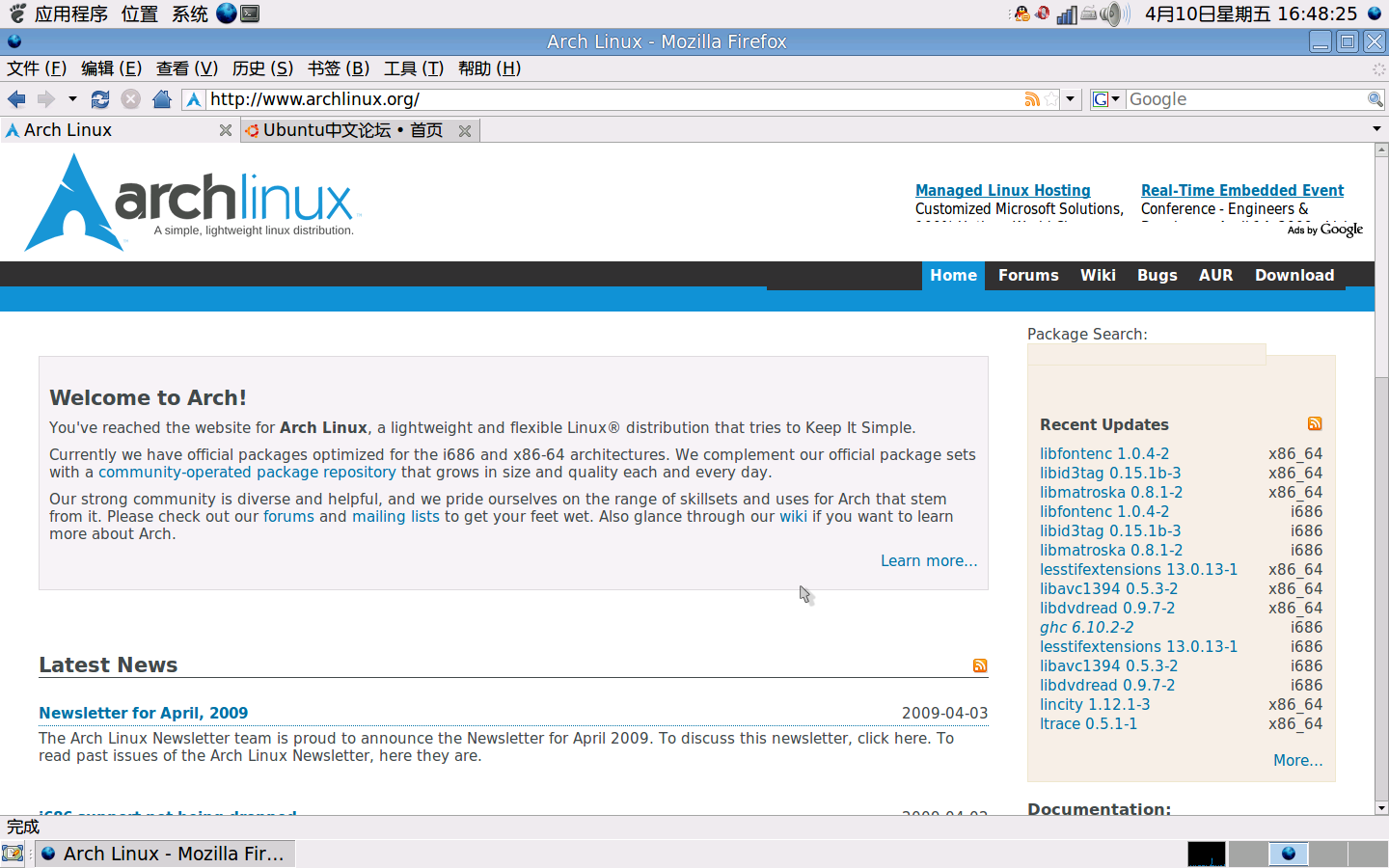Bookmark this page with the star icon

[1050, 99]
